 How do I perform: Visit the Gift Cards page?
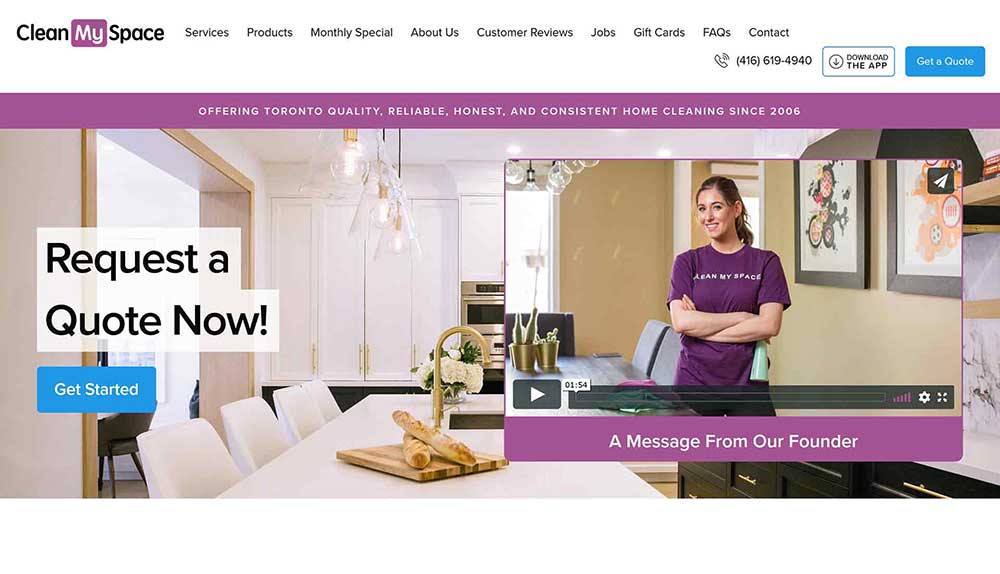pyautogui.click(x=659, y=33)
